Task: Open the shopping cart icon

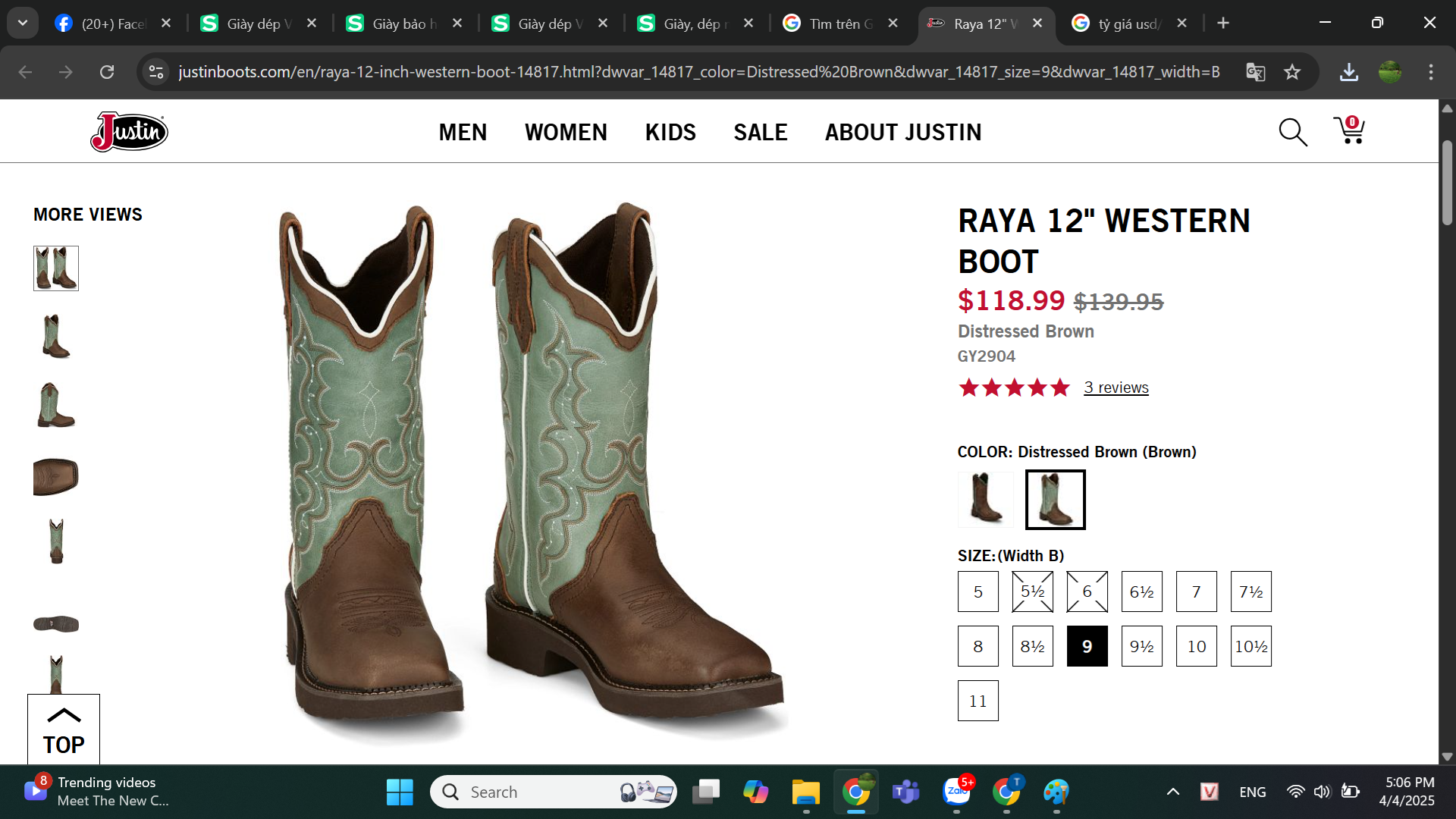Action: pos(1349,131)
